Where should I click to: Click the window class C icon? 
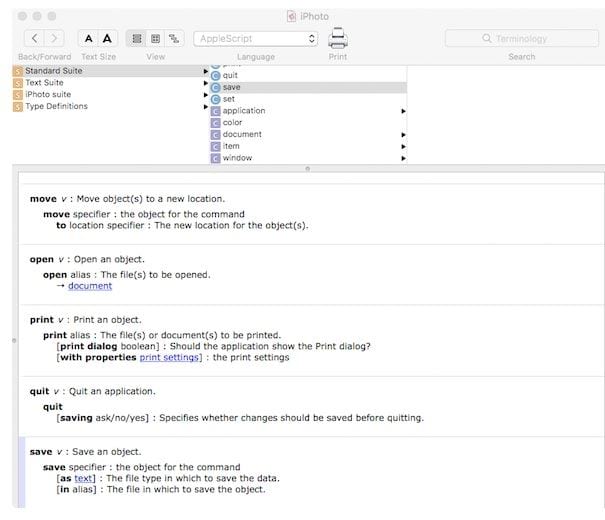216,158
